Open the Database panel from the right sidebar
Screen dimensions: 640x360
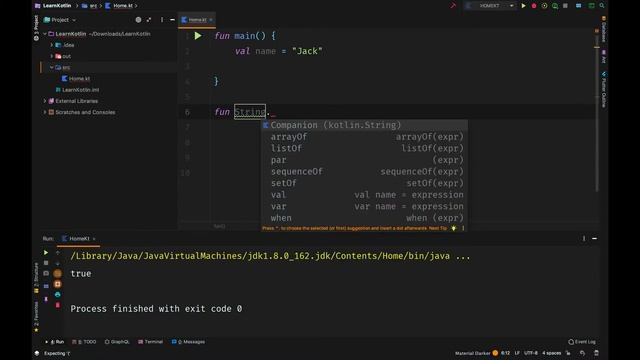click(x=603, y=29)
